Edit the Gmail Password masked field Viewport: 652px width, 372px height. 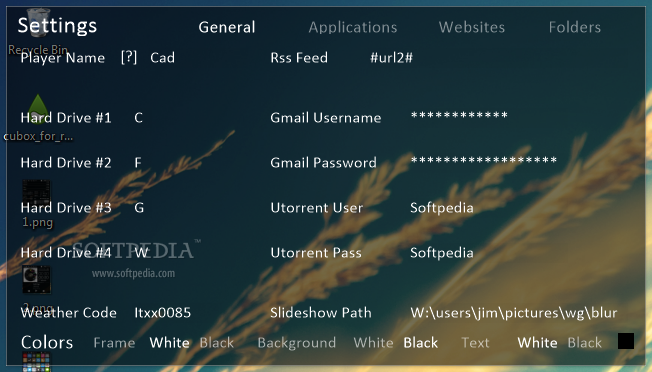click(484, 160)
